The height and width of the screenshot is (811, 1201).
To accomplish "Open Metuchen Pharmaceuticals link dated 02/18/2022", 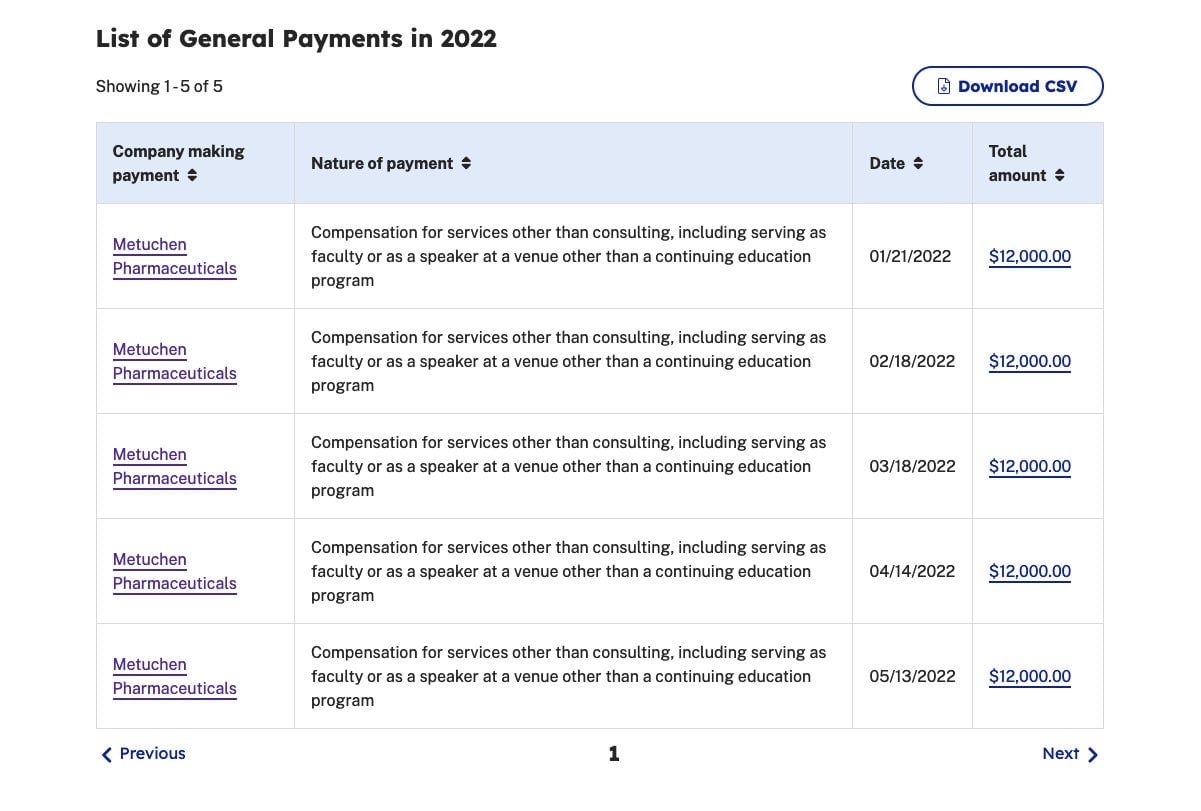I will click(x=174, y=361).
